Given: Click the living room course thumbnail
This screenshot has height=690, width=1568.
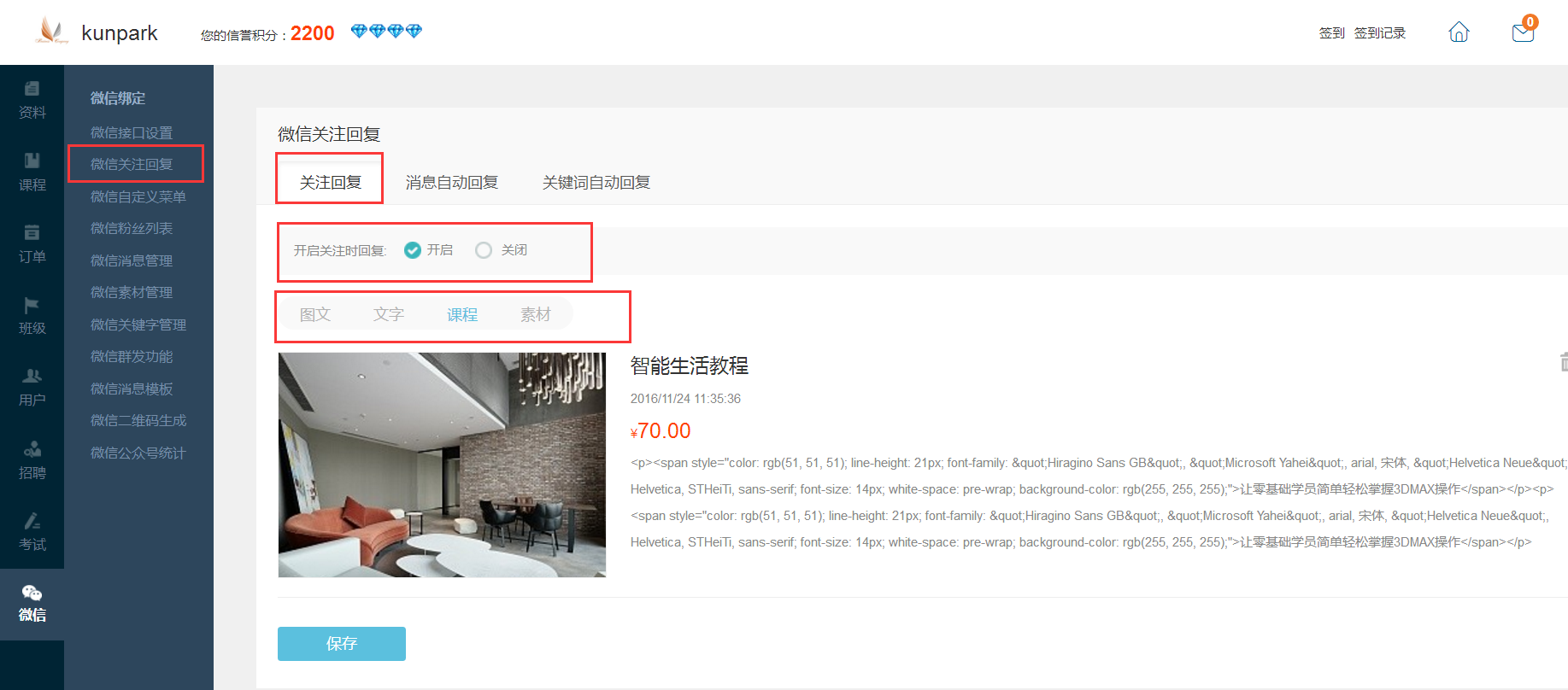Looking at the screenshot, I should [442, 465].
